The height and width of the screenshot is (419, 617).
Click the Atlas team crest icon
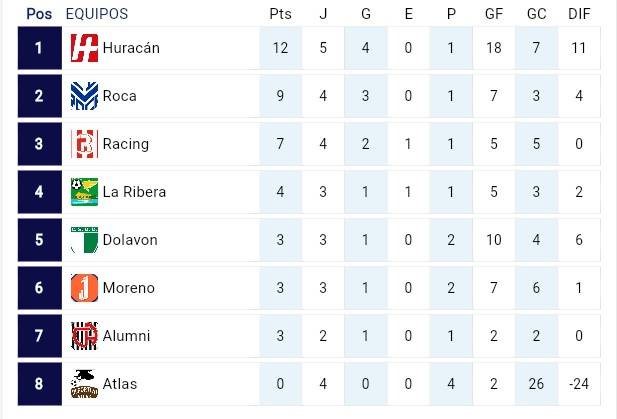84,384
